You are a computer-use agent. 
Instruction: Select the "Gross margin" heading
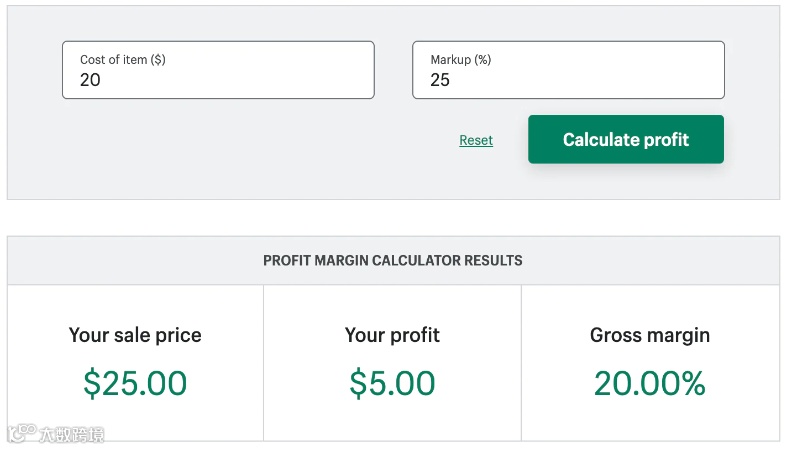(x=650, y=335)
